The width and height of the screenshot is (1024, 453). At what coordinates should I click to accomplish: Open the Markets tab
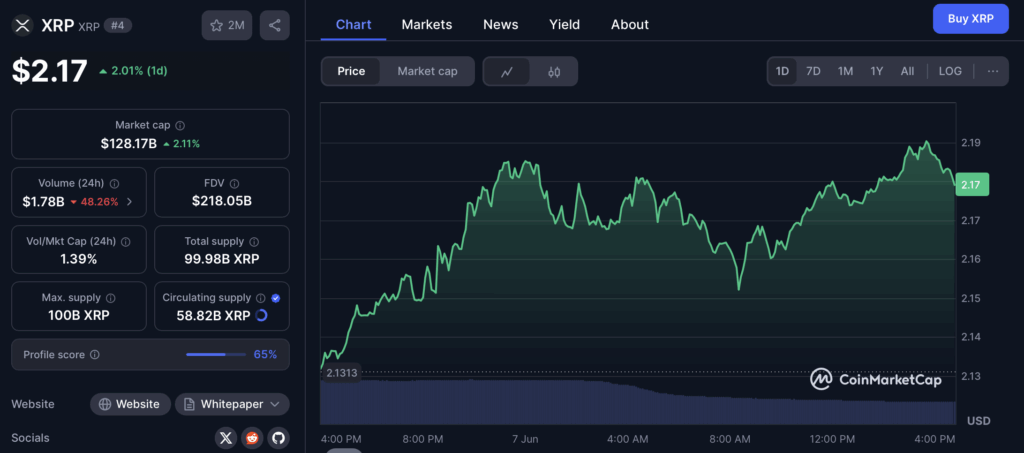426,25
